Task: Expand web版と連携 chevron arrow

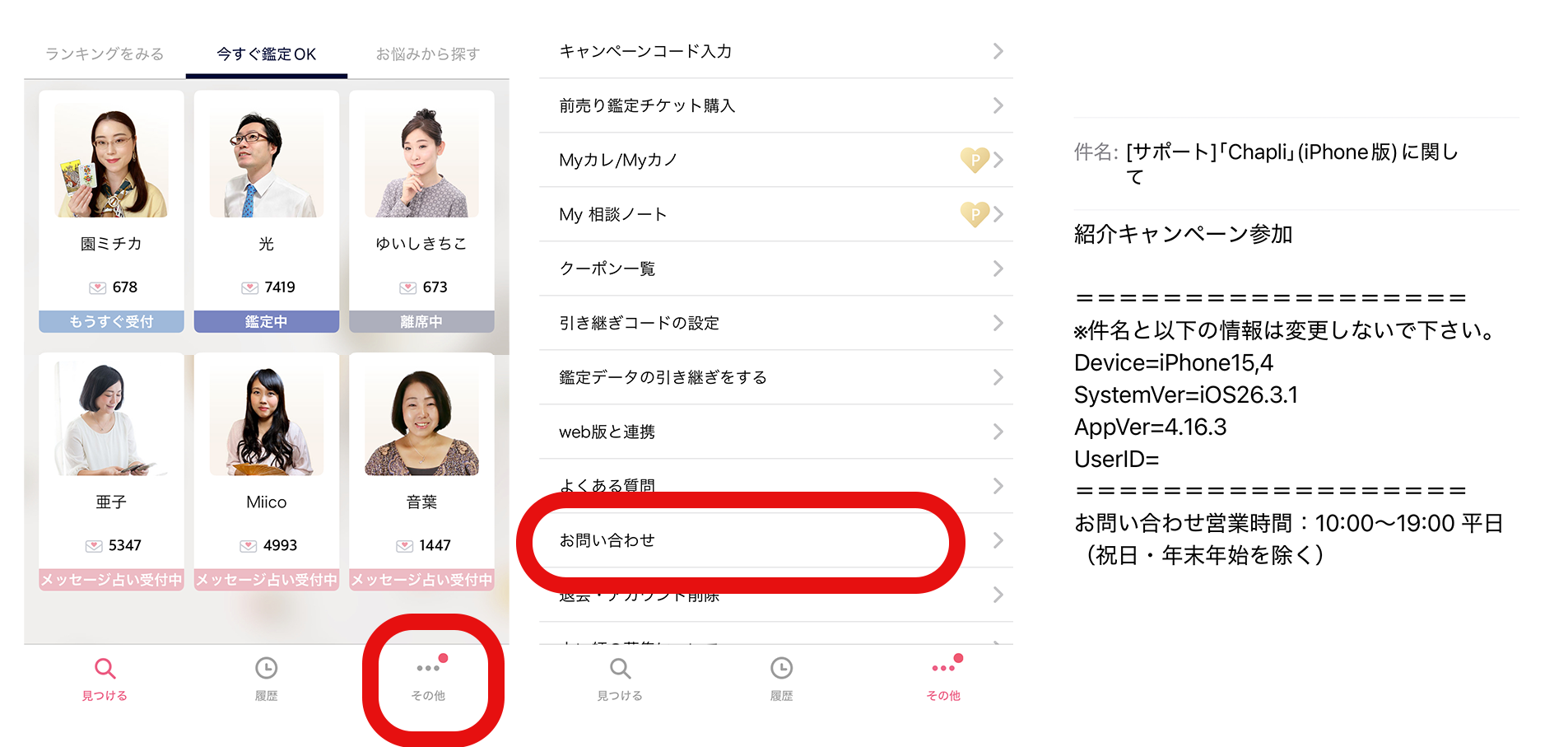Action: 998,432
